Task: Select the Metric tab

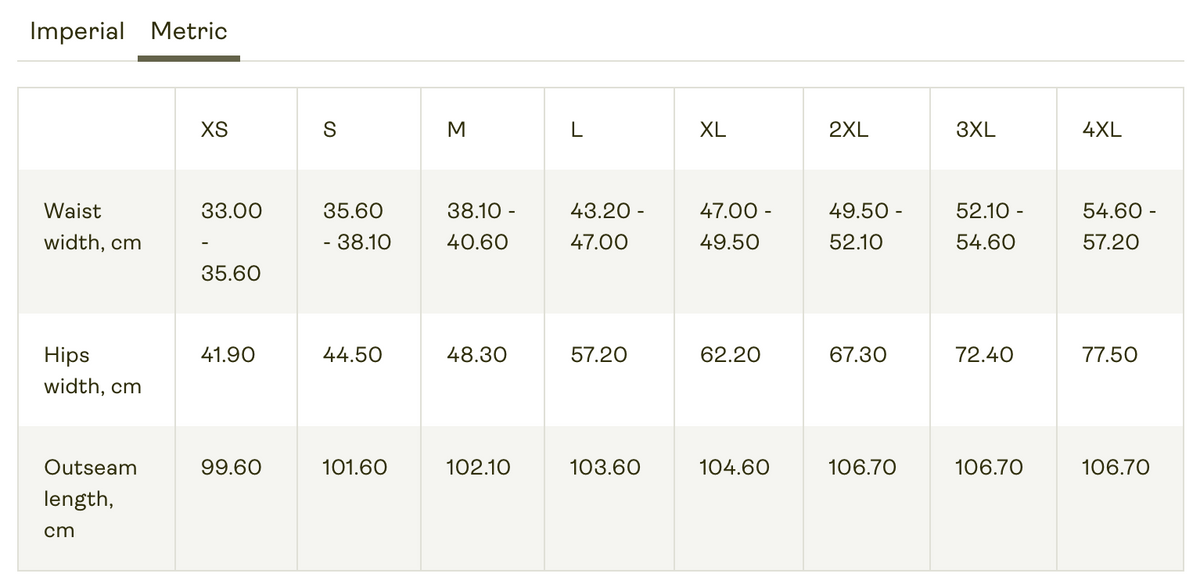Action: [x=189, y=31]
